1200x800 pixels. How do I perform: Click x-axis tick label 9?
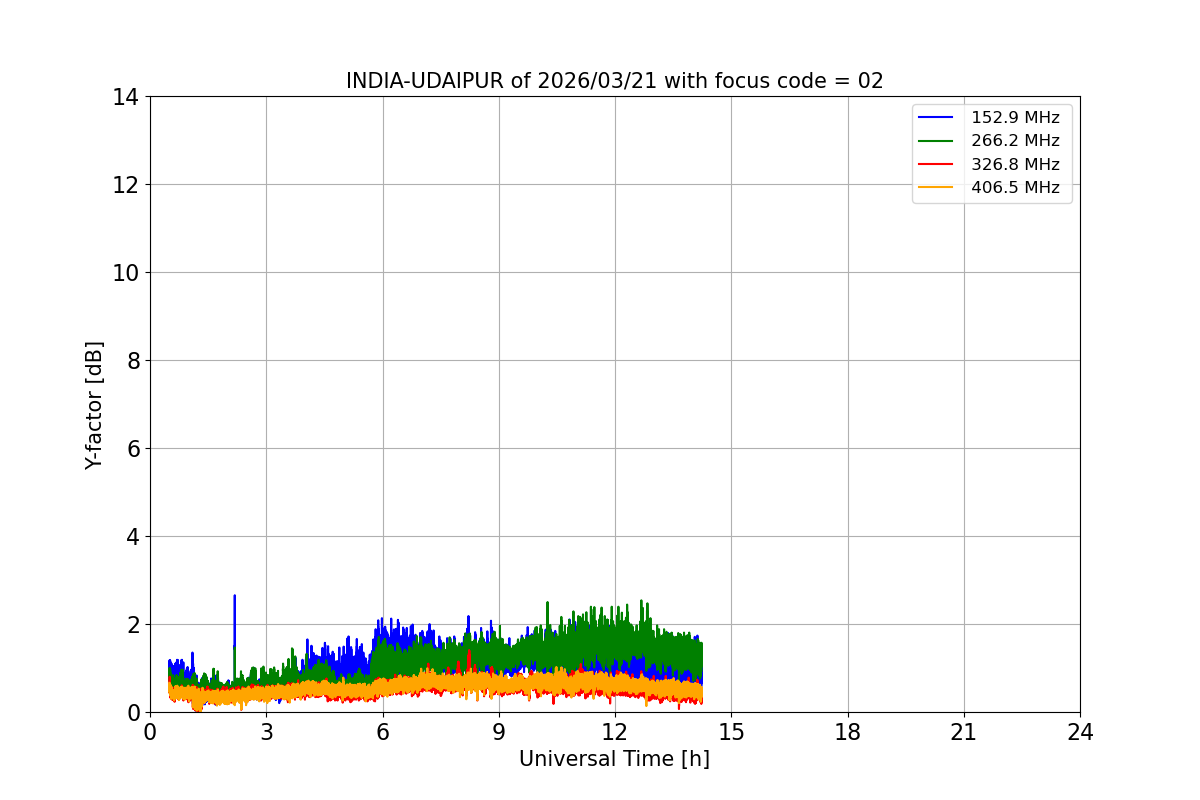499,732
